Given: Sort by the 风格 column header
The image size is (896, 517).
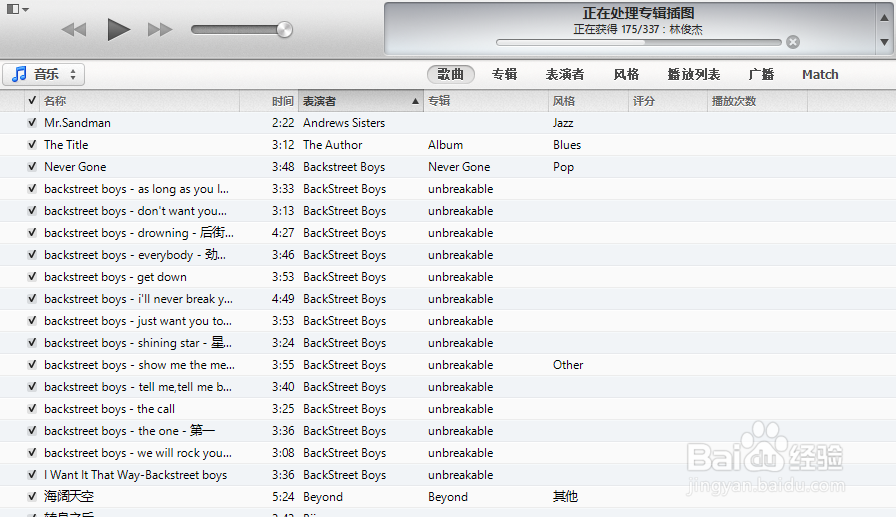Looking at the screenshot, I should pos(588,101).
